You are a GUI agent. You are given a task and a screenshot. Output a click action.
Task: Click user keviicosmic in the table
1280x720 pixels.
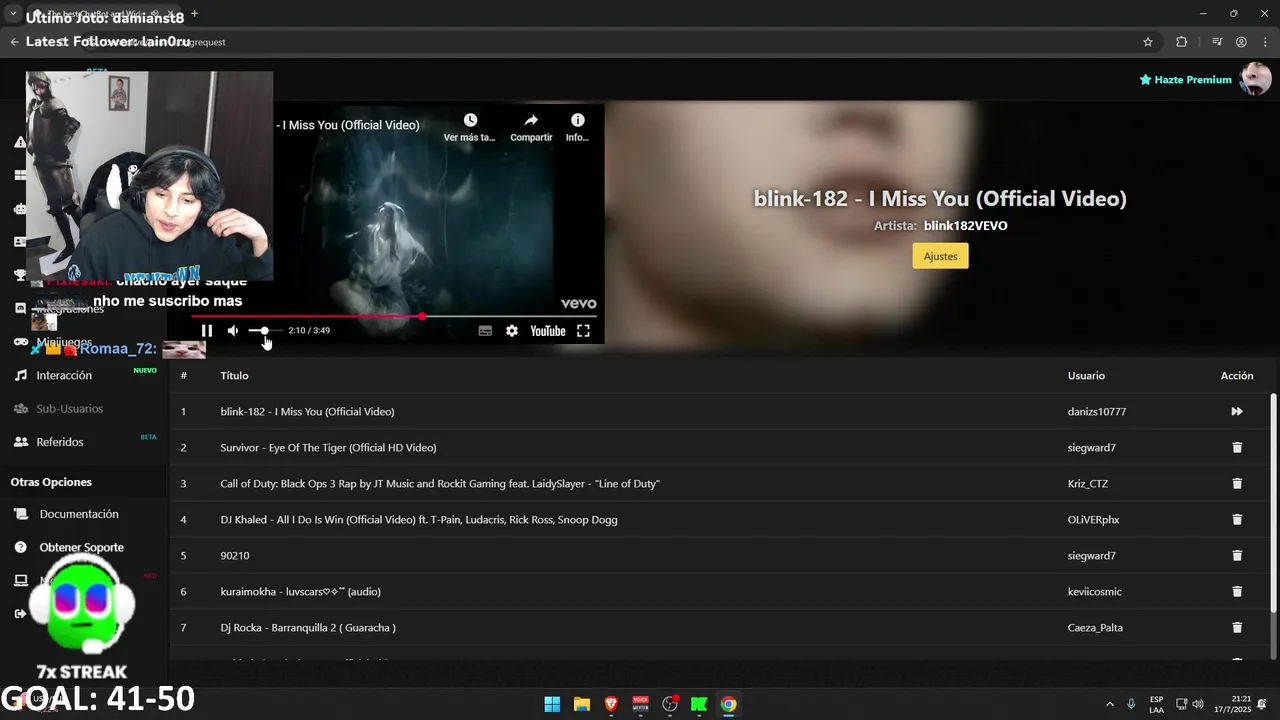pos(1095,591)
